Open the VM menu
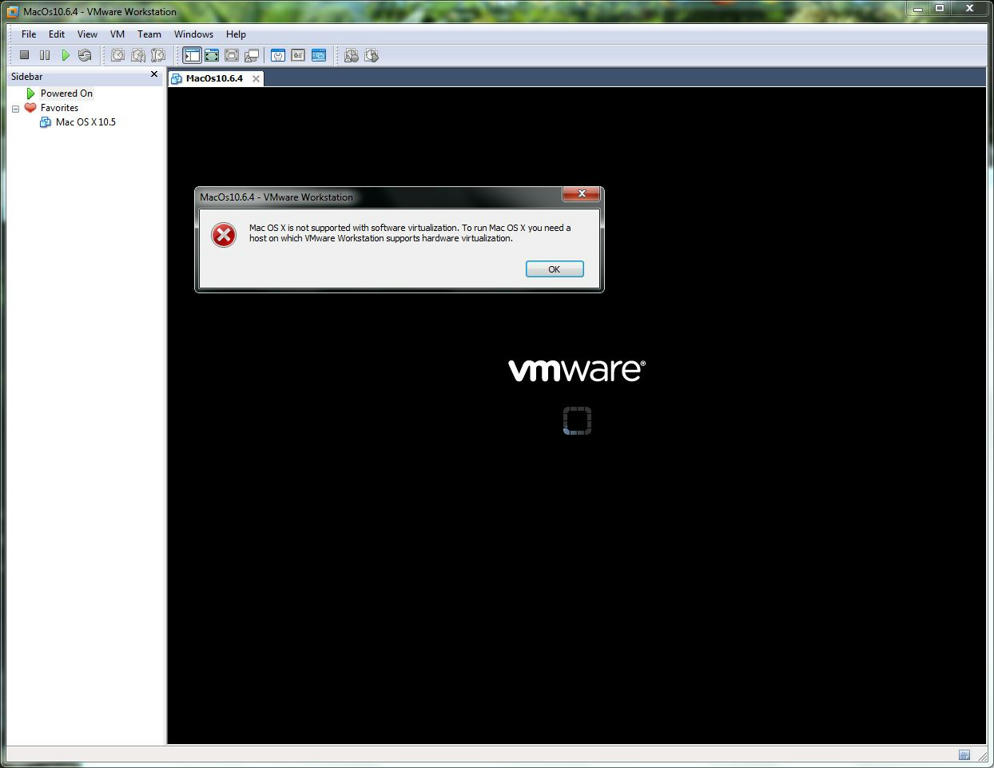This screenshot has height=768, width=994. [x=117, y=34]
